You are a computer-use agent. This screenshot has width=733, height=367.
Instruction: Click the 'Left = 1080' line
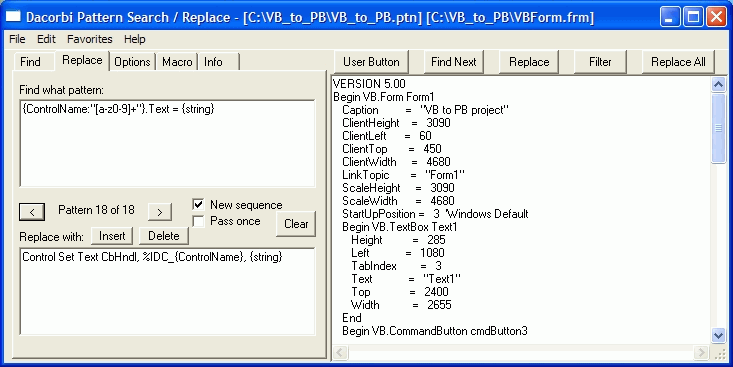(398, 253)
